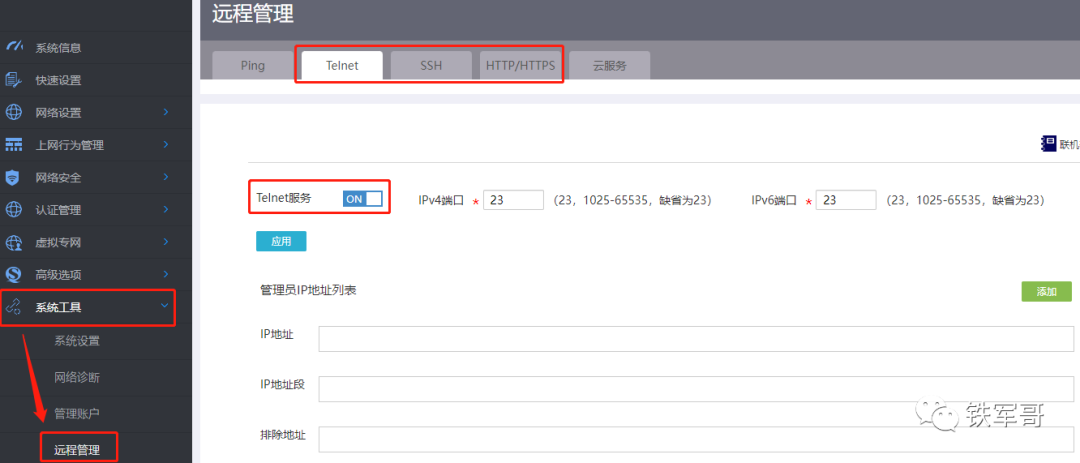Click the 快速设置 icon in sidebar
Screen dimensions: 1080x463
click(14, 80)
